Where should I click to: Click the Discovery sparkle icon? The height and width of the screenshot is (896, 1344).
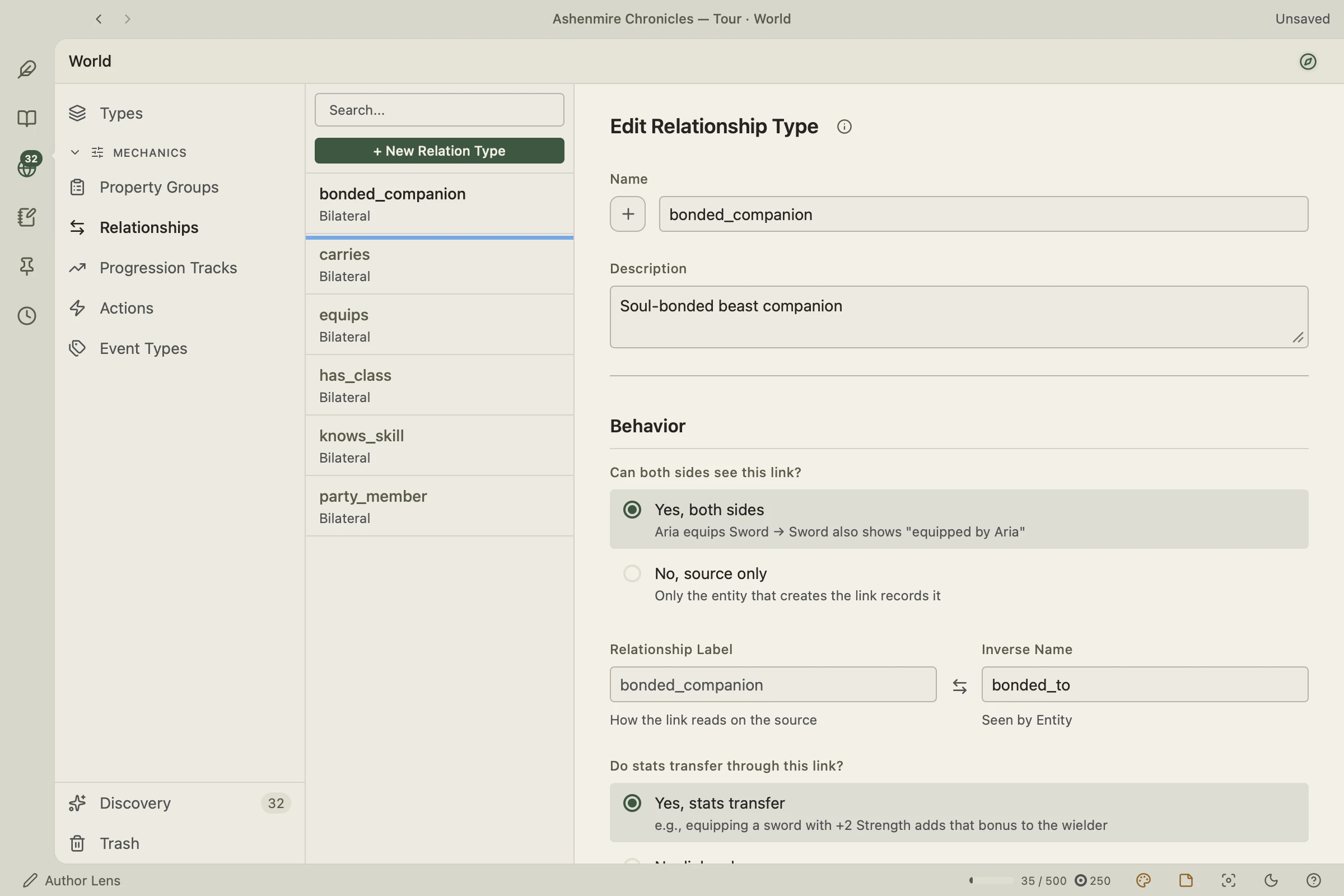pyautogui.click(x=77, y=803)
